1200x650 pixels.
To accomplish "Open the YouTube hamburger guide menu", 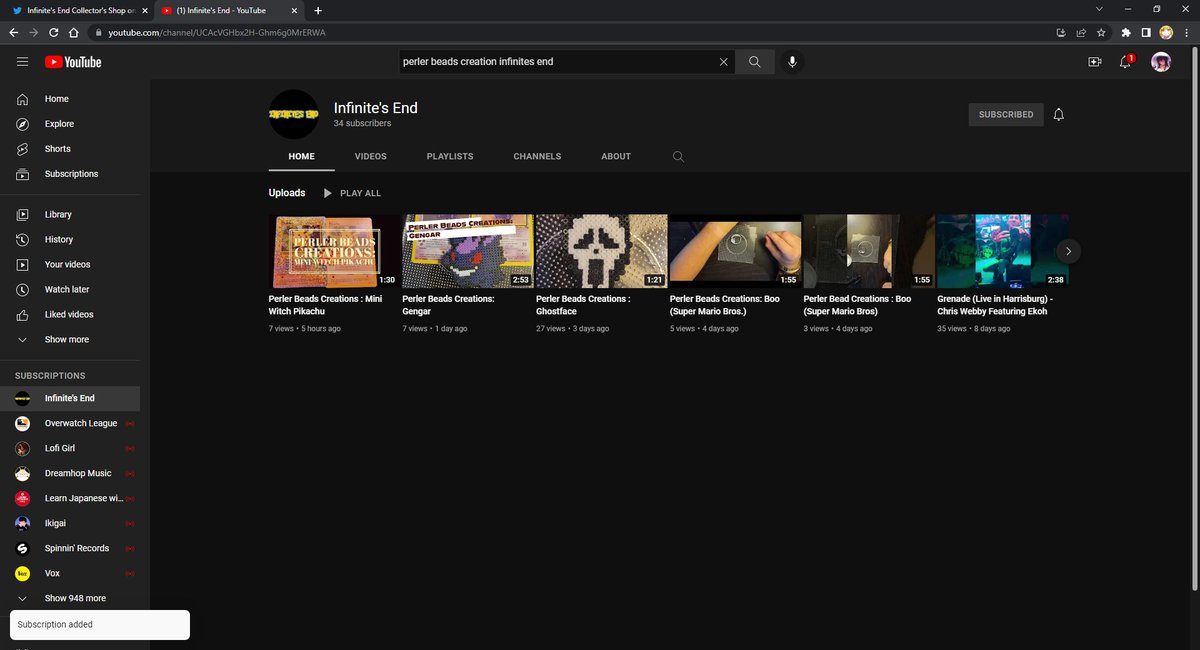I will [x=22, y=62].
